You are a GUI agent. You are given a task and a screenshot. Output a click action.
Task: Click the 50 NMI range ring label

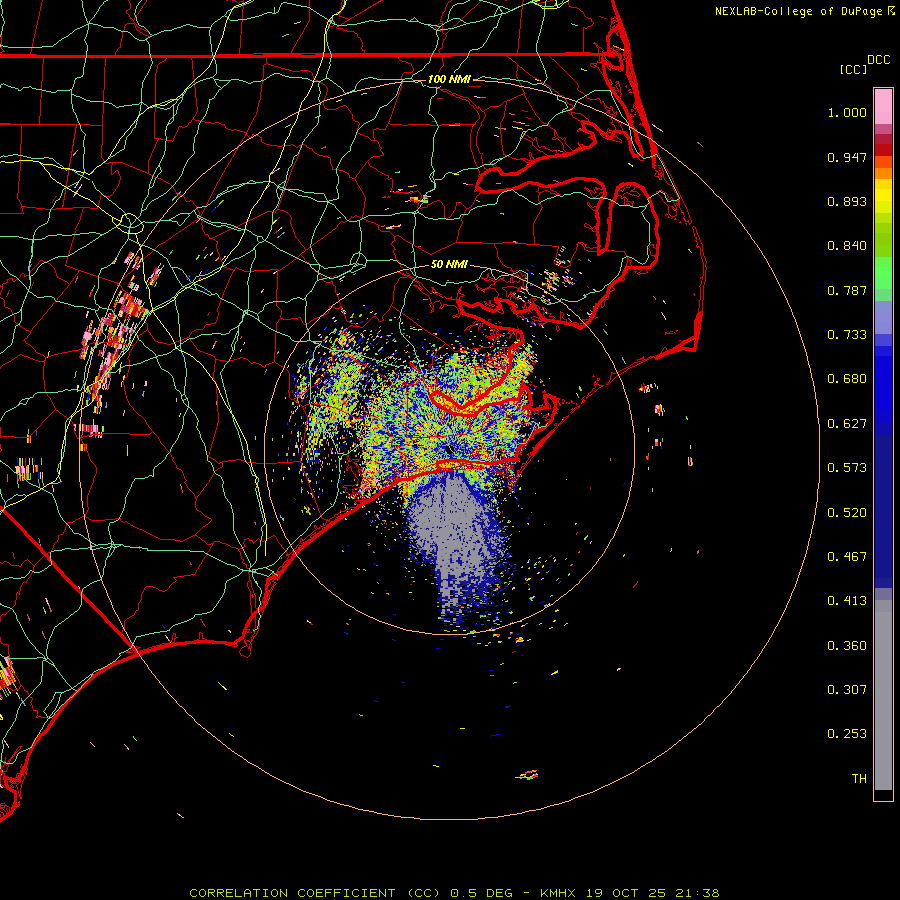click(449, 264)
